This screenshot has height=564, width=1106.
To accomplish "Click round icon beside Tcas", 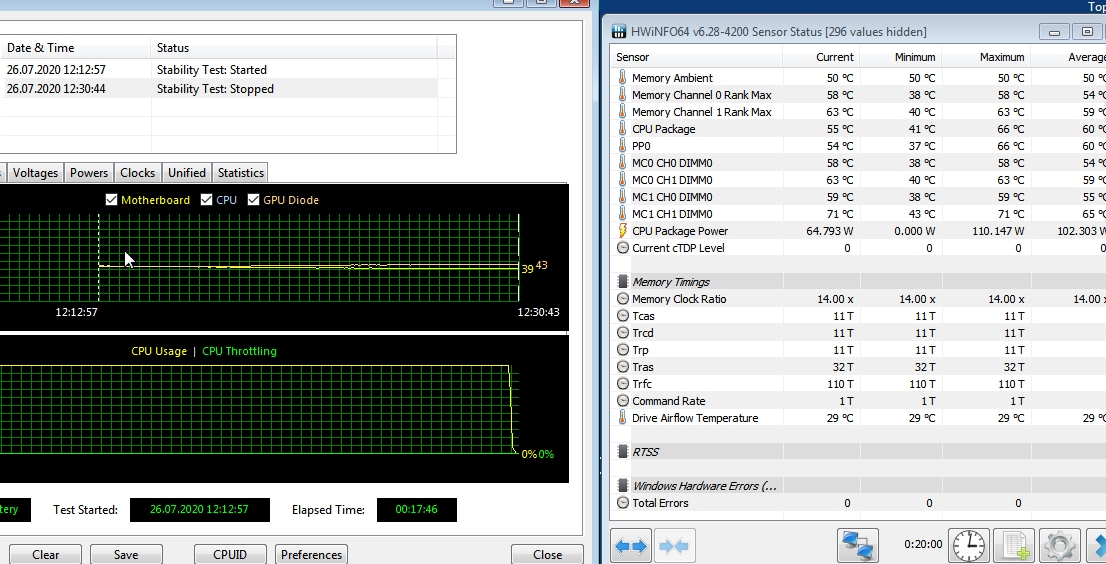I will (622, 315).
